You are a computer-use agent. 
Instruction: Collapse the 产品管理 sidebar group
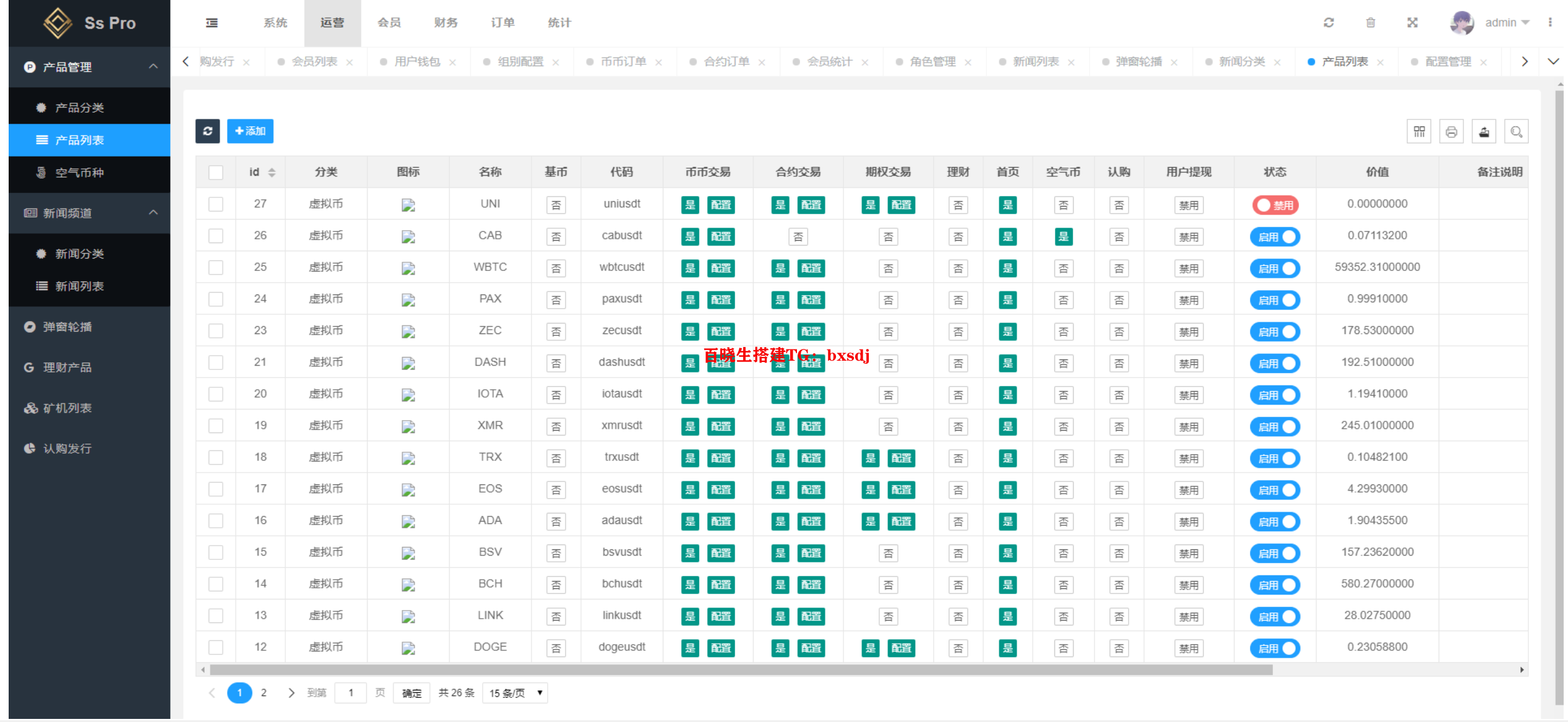click(x=89, y=67)
